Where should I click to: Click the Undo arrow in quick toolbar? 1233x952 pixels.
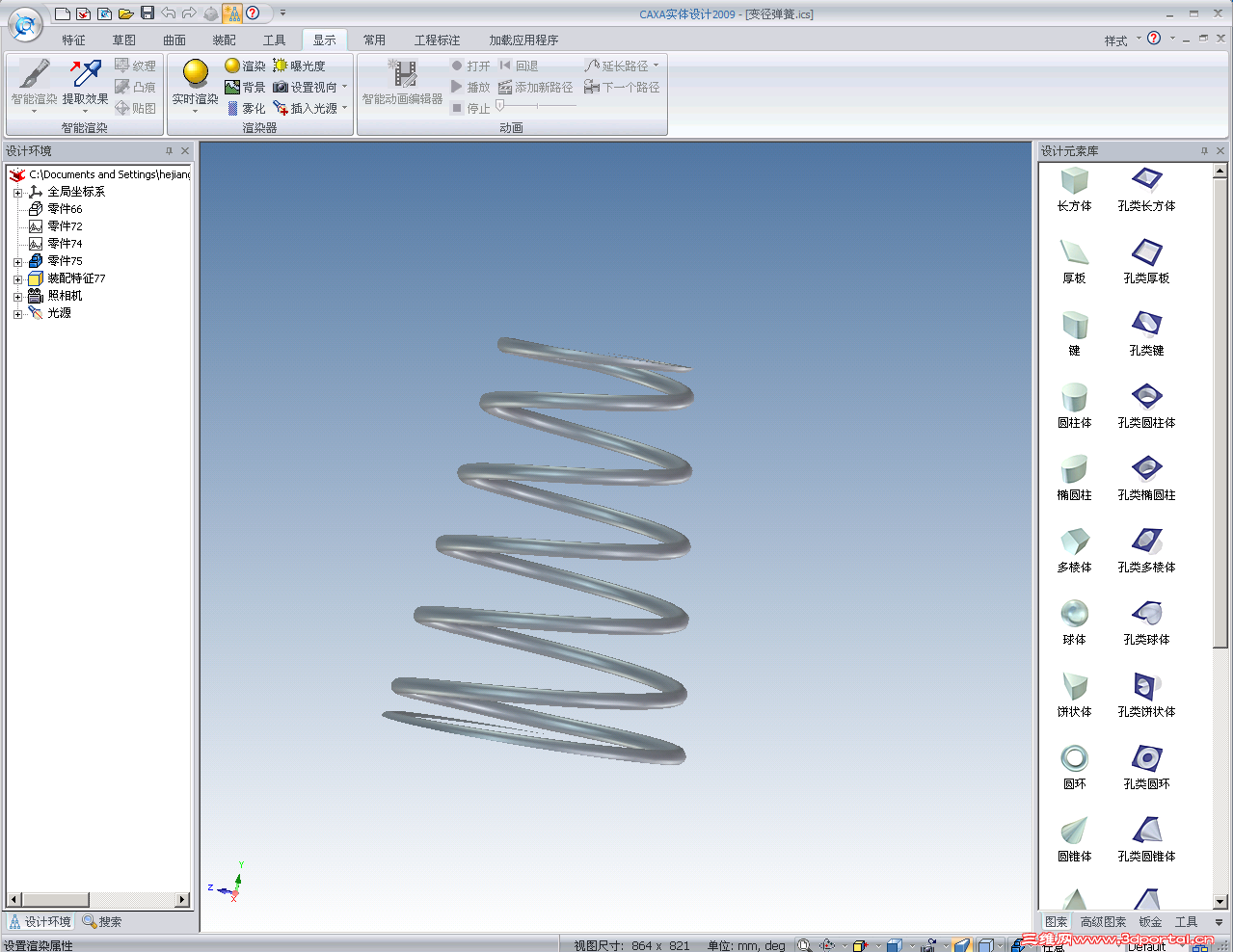click(x=169, y=13)
